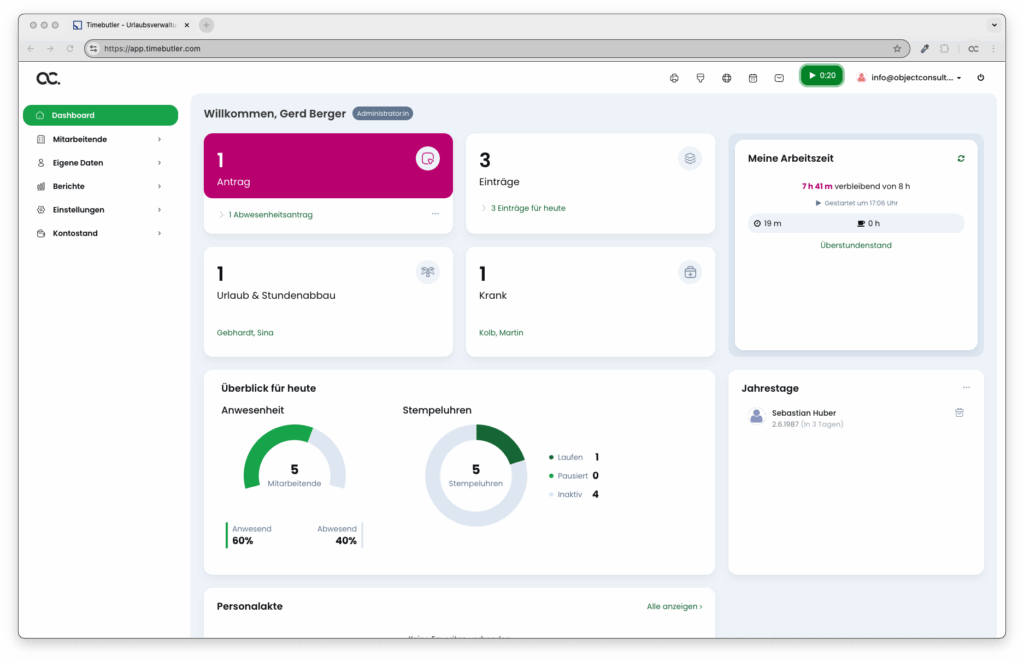The image size is (1024, 661).
Task: Click the Stempeluhren donut chart
Action: [475, 475]
